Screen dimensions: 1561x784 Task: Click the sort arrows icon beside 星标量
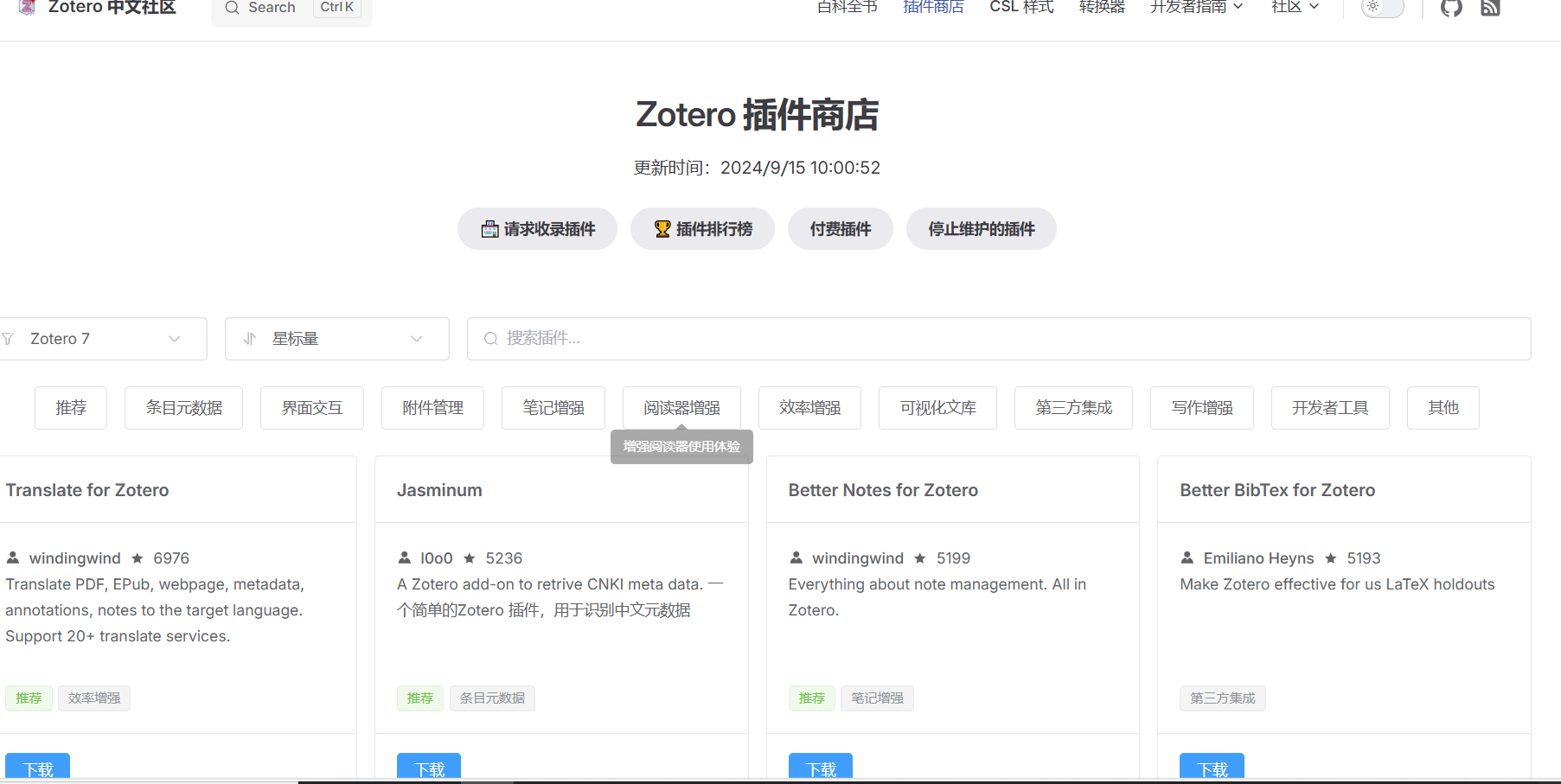[x=250, y=339]
